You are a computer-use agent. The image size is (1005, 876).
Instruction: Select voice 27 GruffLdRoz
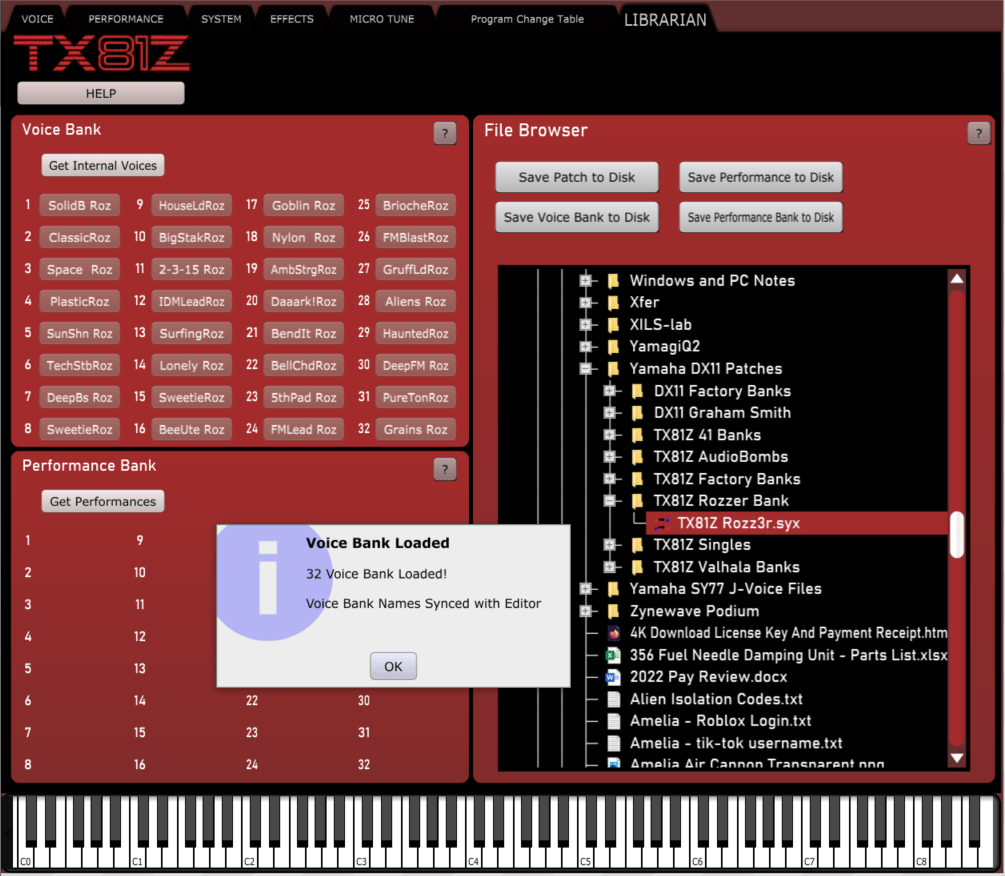click(415, 269)
